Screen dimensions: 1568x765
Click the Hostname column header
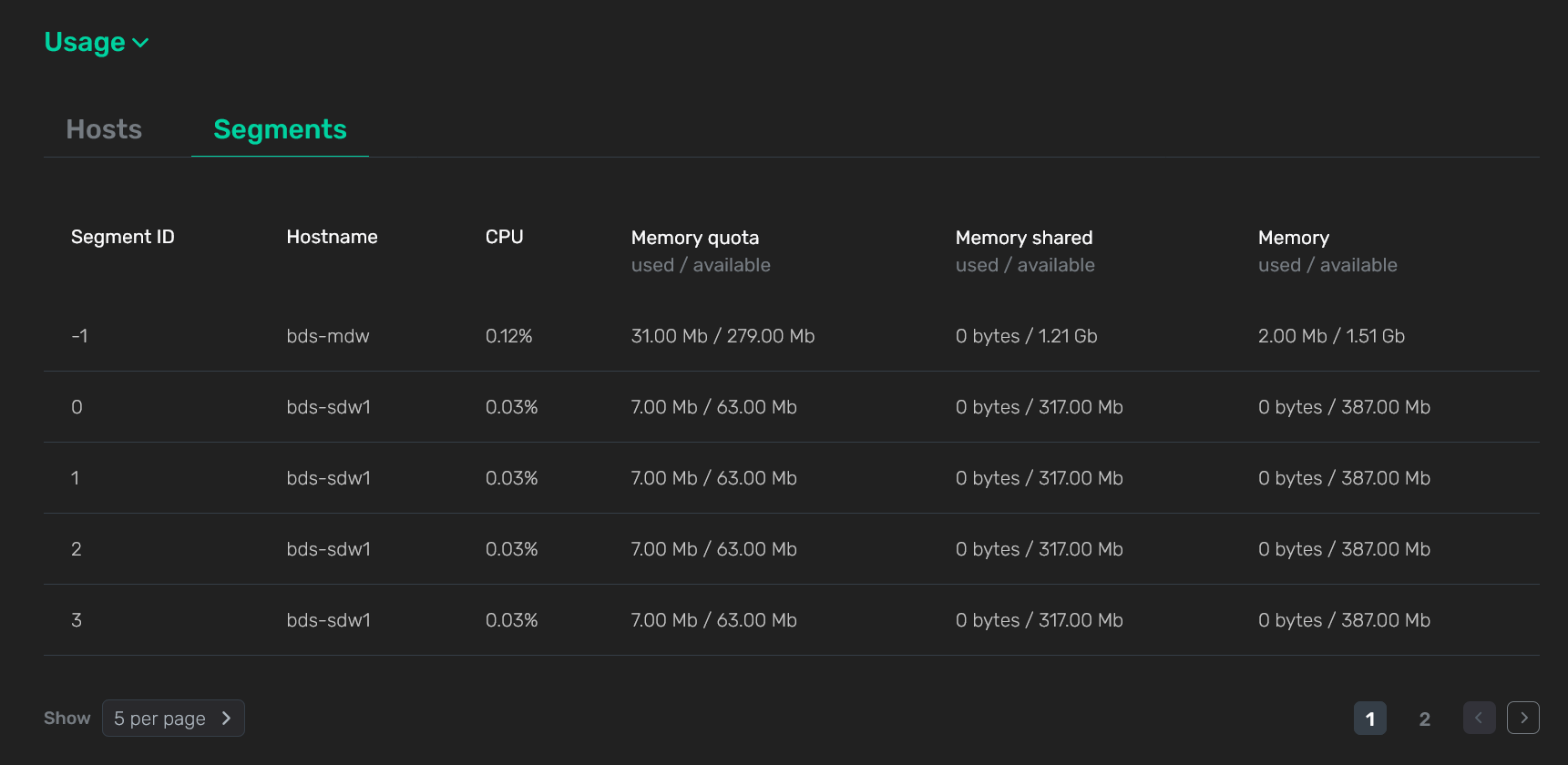pos(332,237)
